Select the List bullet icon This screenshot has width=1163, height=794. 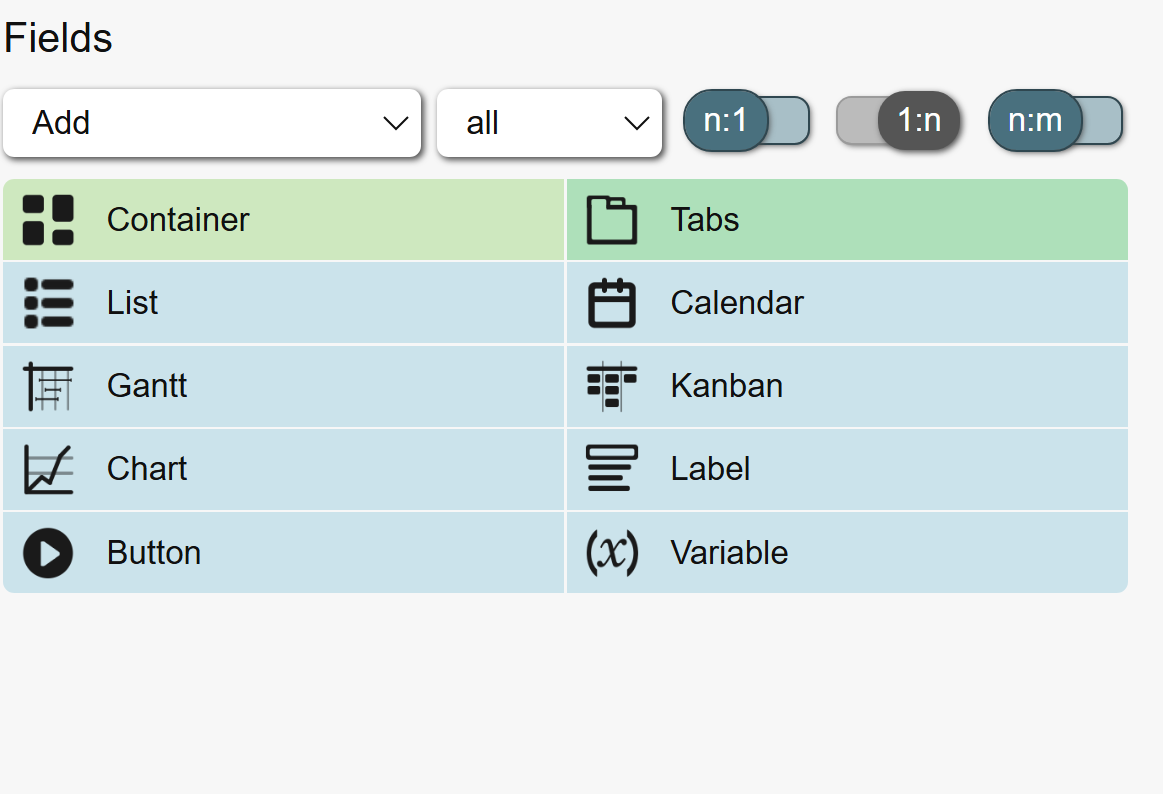click(48, 303)
